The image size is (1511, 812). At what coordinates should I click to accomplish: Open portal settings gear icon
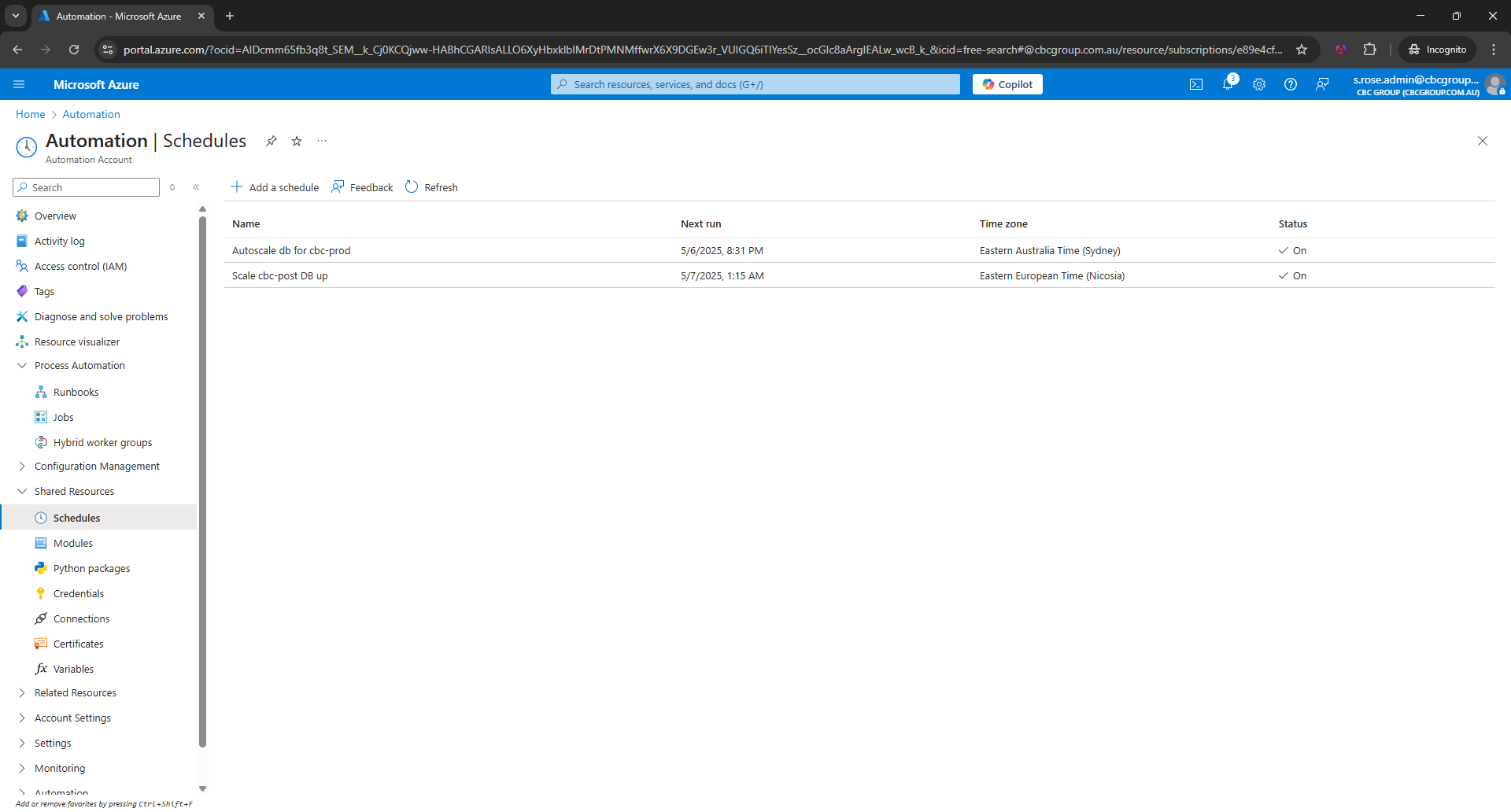click(1258, 84)
